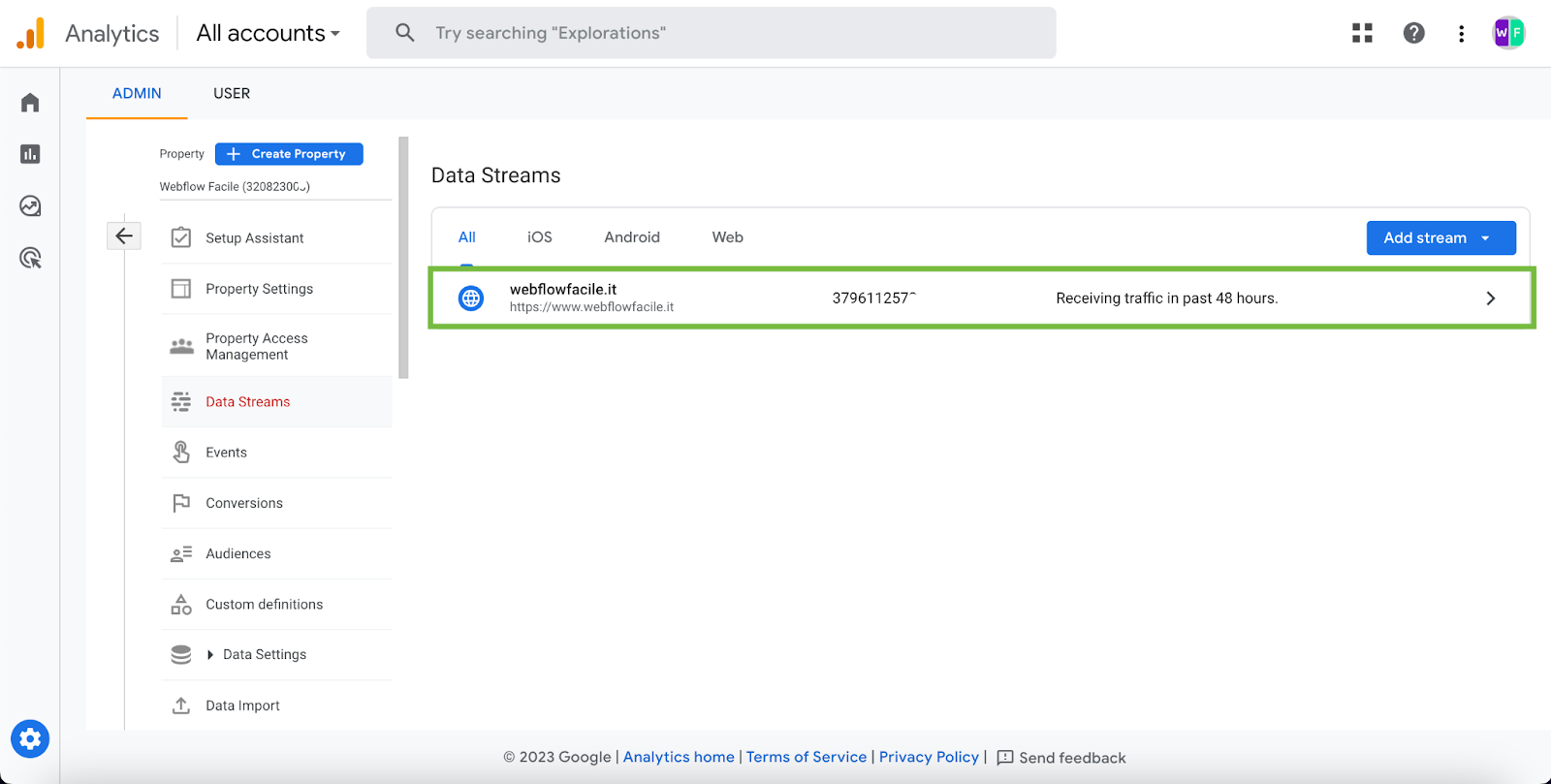Click the Audiences icon

[x=181, y=554]
